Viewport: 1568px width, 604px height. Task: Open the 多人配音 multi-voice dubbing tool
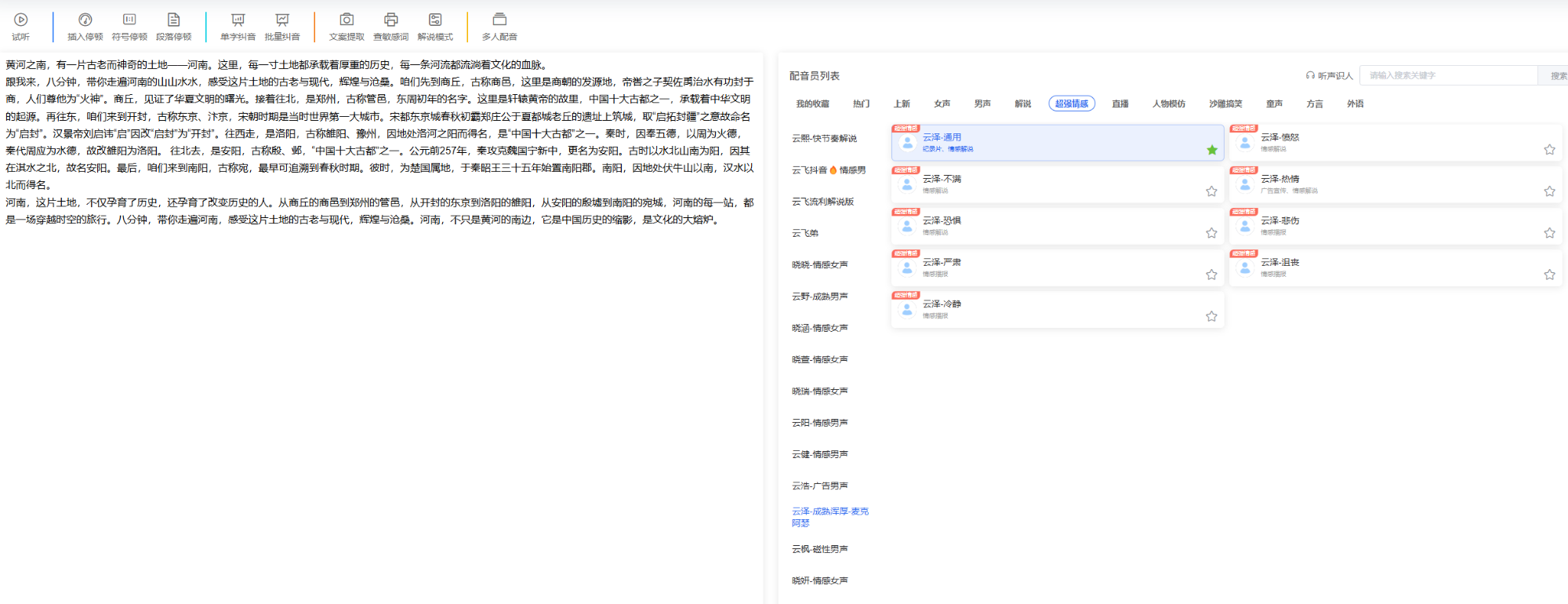pos(499,27)
